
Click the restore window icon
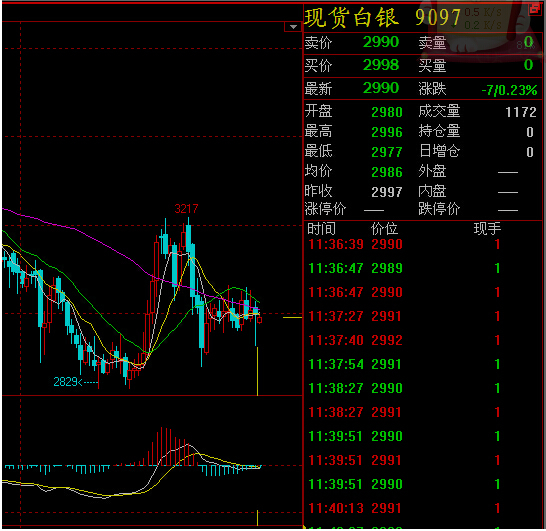pos(535,9)
